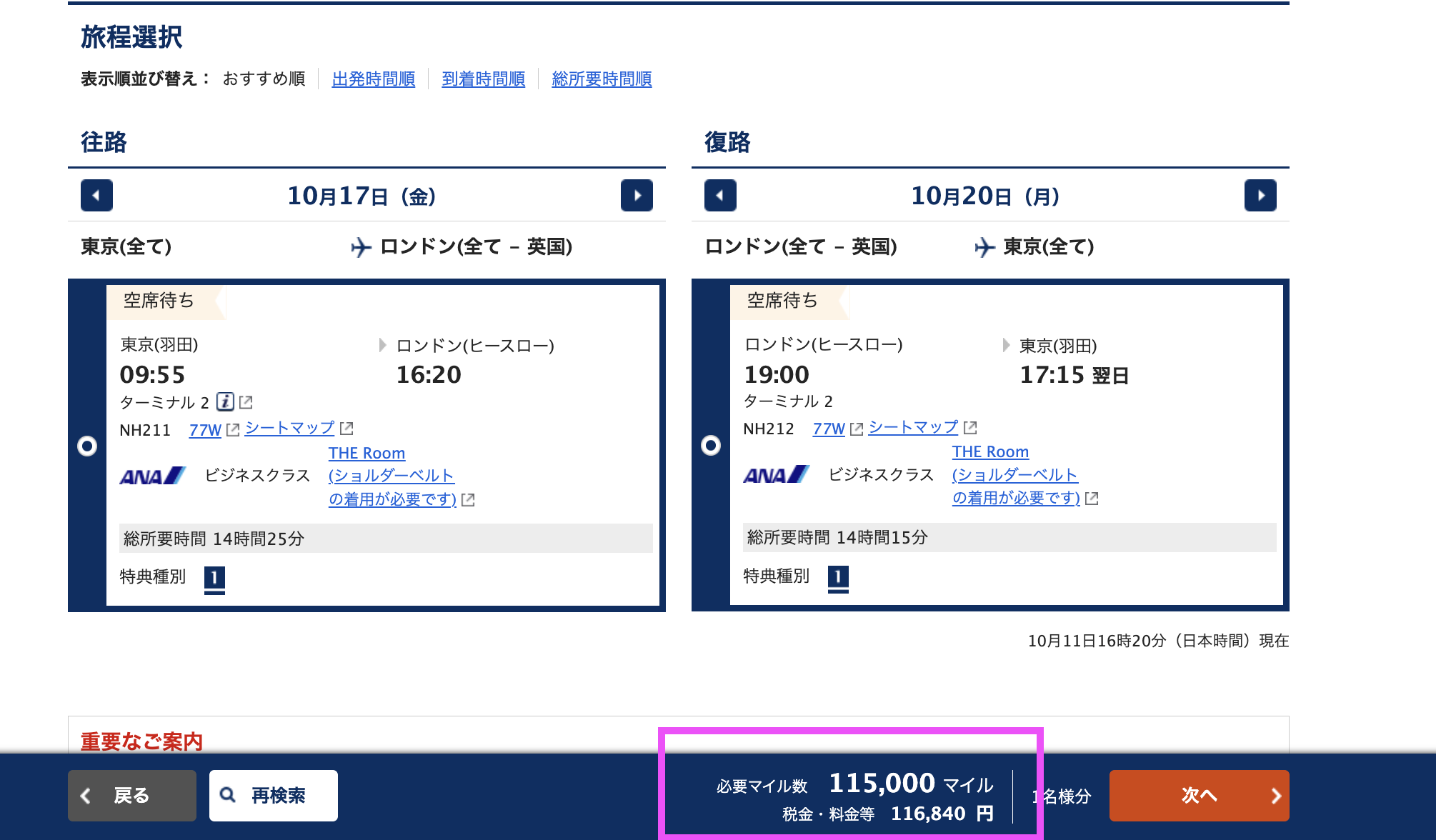Select NH211 outbound flight radio button

(87, 446)
